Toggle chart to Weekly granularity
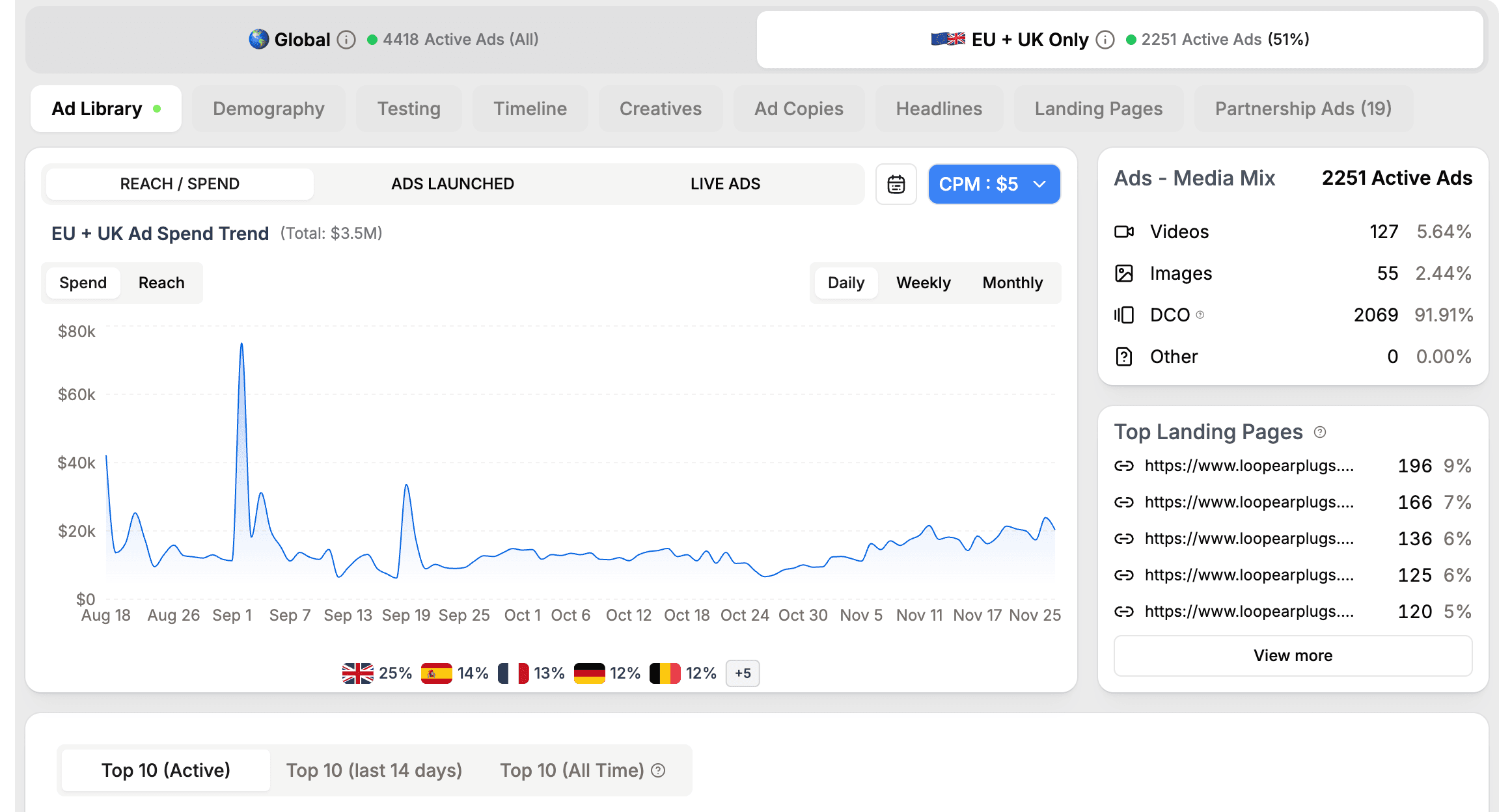The width and height of the screenshot is (1512, 812). pyautogui.click(x=923, y=283)
